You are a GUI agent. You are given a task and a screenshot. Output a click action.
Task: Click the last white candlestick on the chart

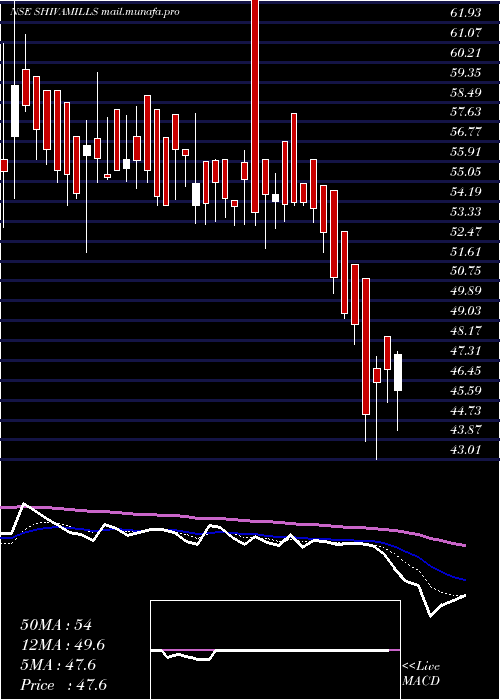(x=398, y=372)
